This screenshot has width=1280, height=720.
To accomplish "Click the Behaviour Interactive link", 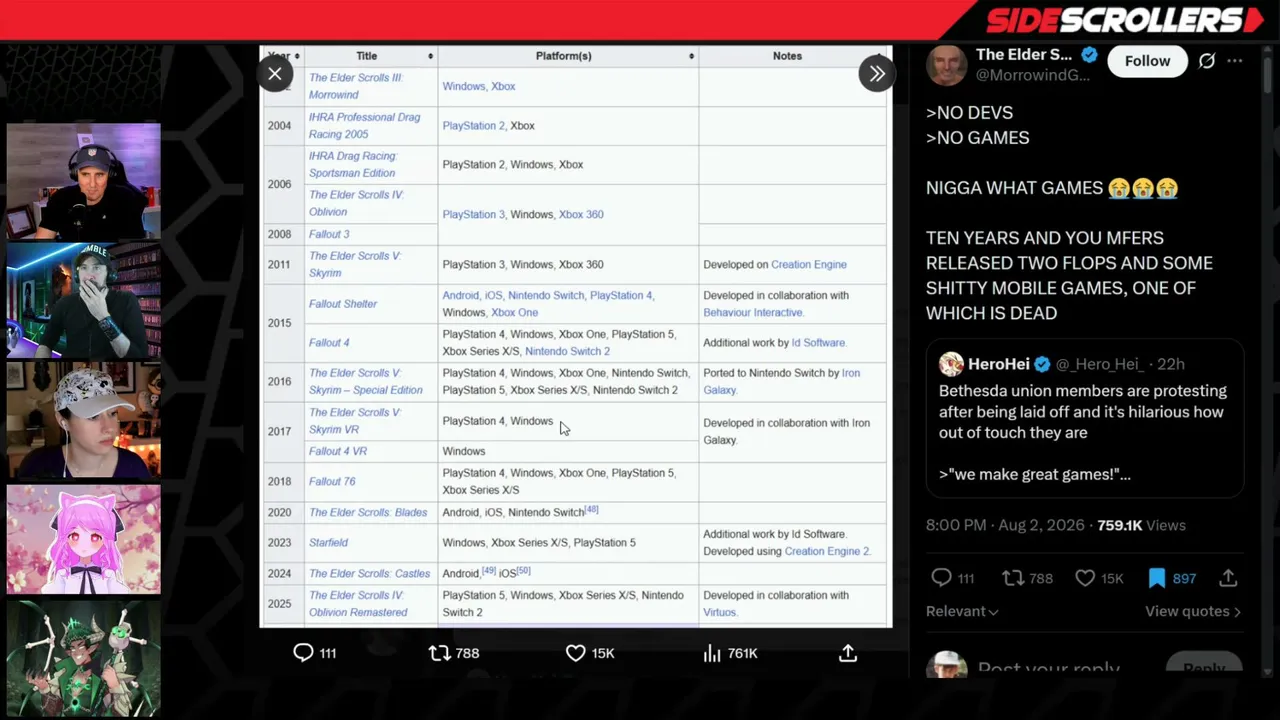I will click(x=753, y=312).
